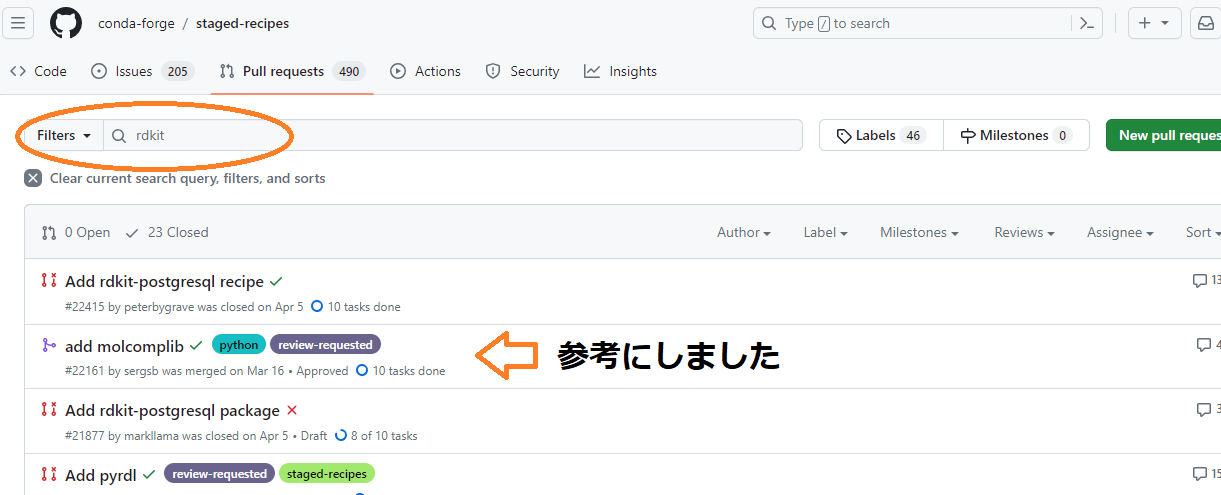The image size is (1221, 495).
Task: Open the command palette icon in search bar
Action: pos(1085,23)
